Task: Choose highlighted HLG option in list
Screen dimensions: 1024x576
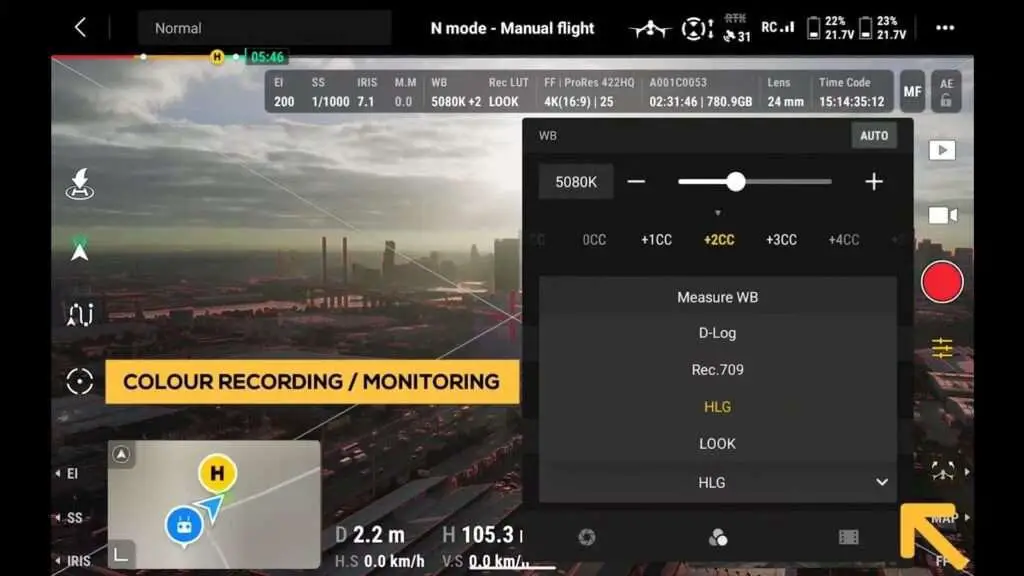Action: 718,407
